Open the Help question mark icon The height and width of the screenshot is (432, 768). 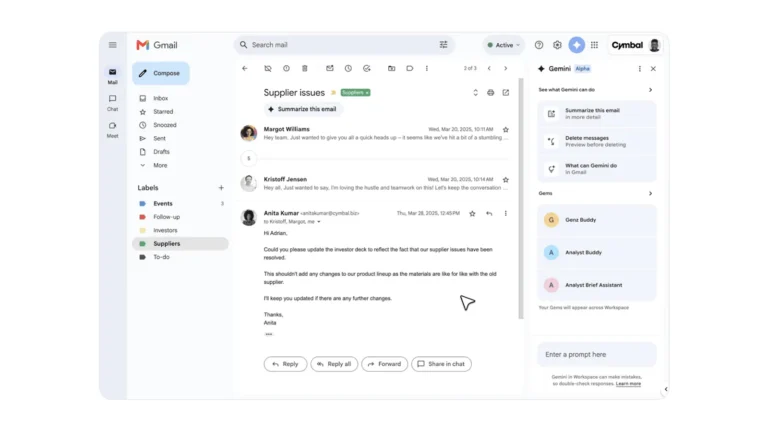pyautogui.click(x=539, y=45)
